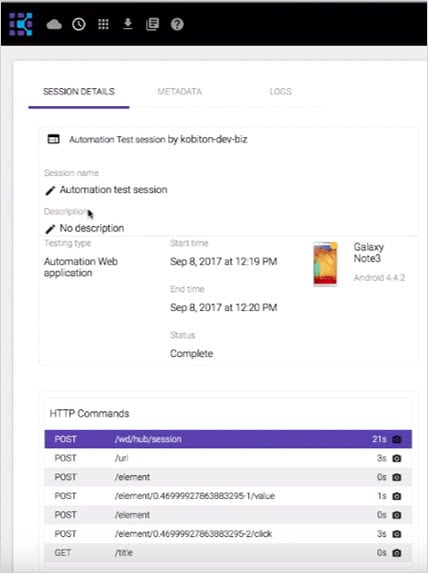View screenshot for /url command

[x=397, y=458]
